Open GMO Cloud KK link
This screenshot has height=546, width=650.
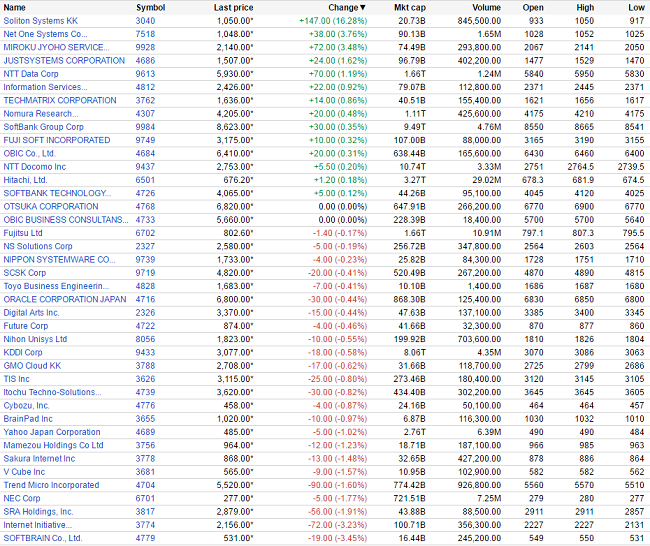[x=32, y=366]
